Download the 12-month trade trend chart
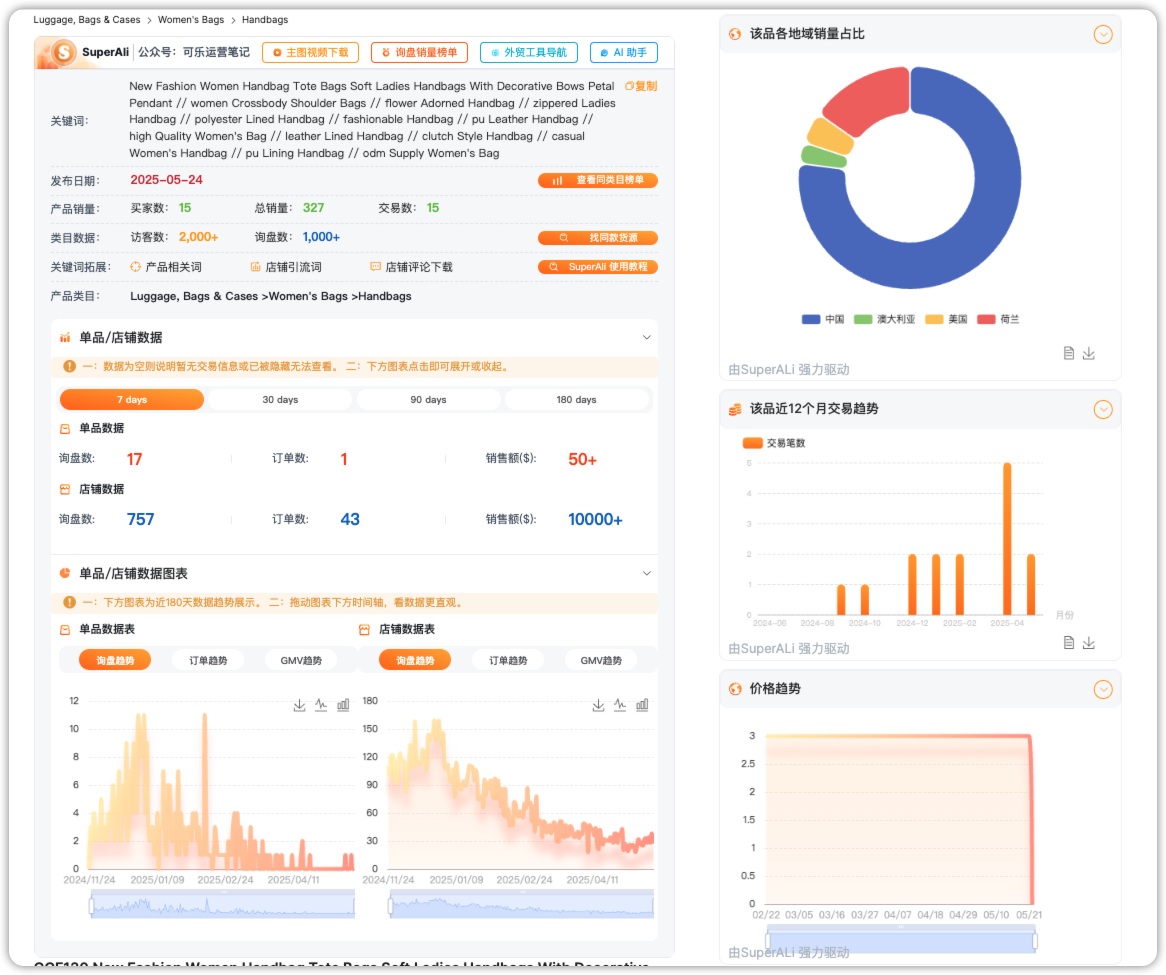Image resolution: width=1166 pixels, height=975 pixels. [x=1089, y=643]
